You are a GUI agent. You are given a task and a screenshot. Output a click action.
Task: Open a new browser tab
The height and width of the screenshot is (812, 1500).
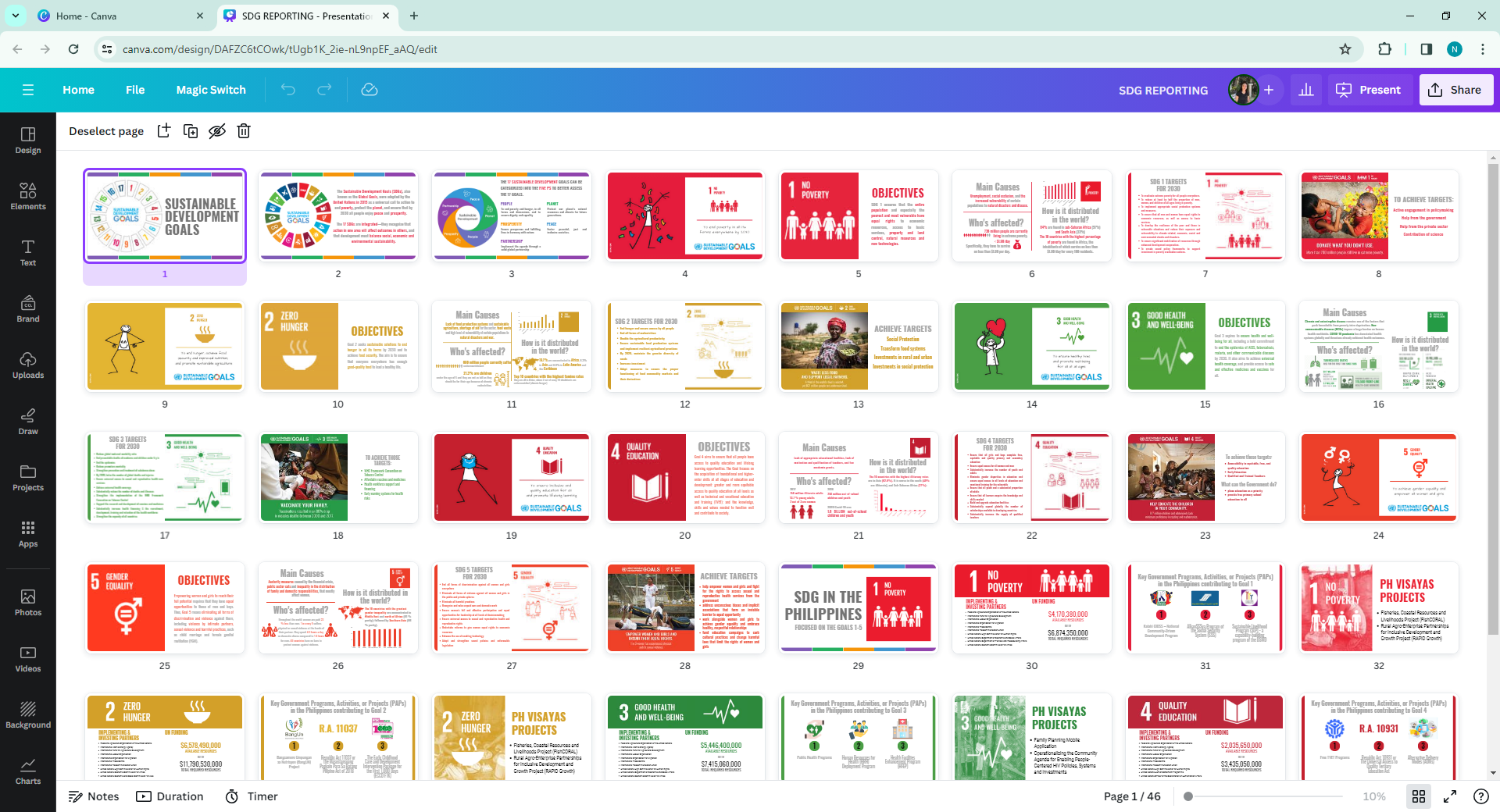414,16
